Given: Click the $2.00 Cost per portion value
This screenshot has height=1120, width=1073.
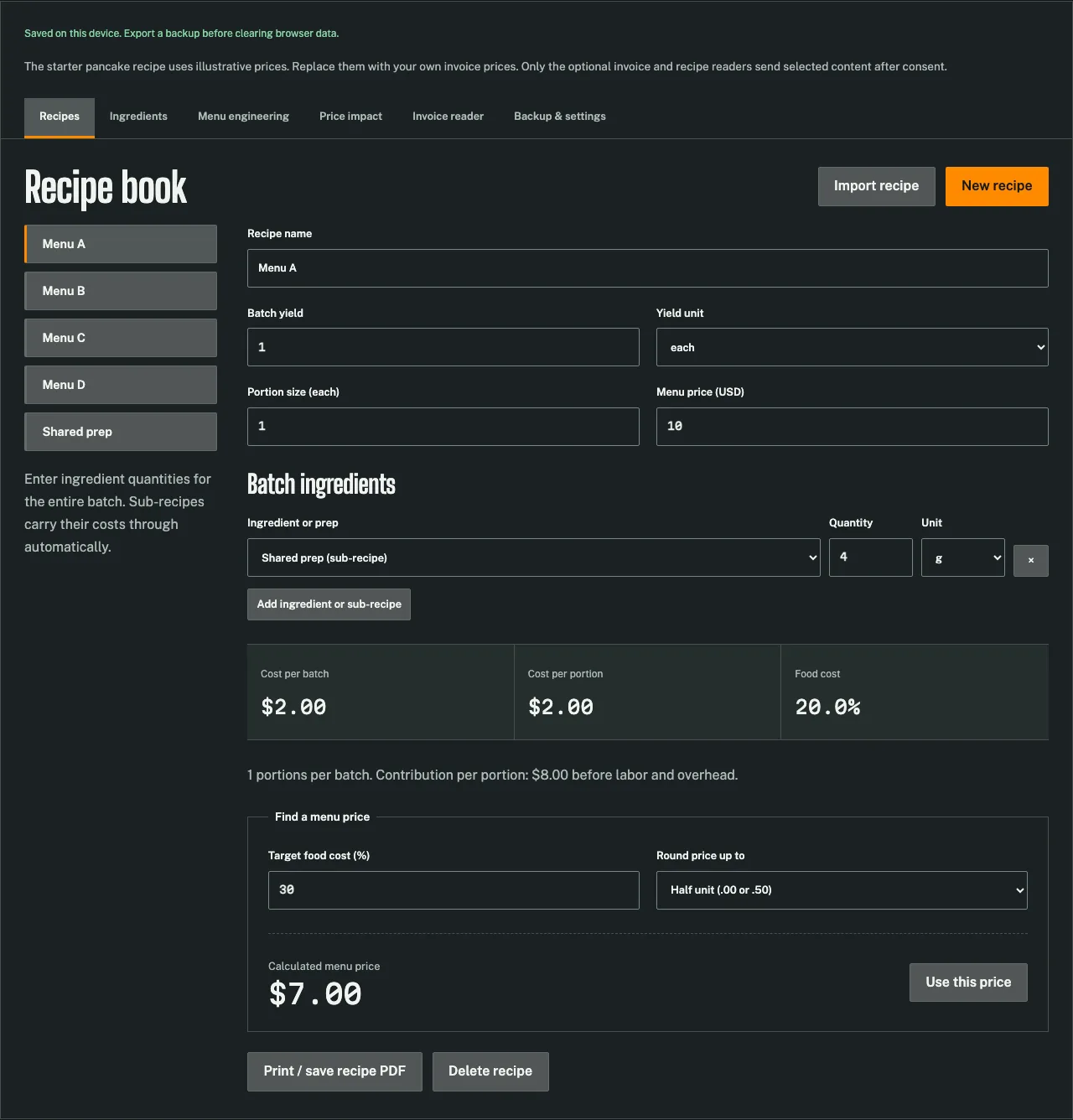Looking at the screenshot, I should pyautogui.click(x=561, y=708).
